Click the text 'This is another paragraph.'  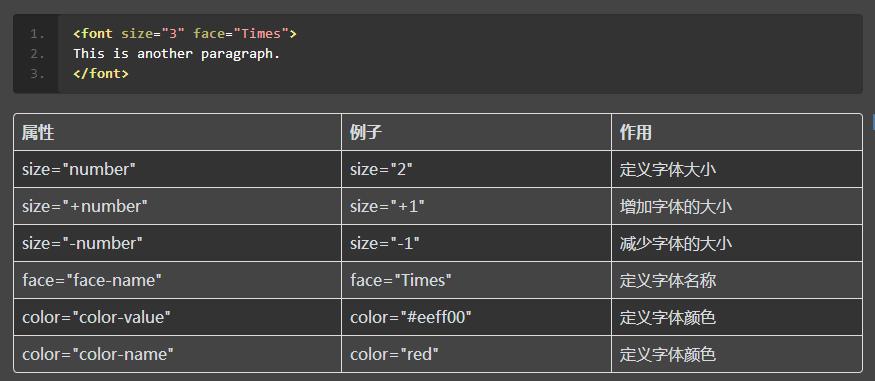point(176,54)
